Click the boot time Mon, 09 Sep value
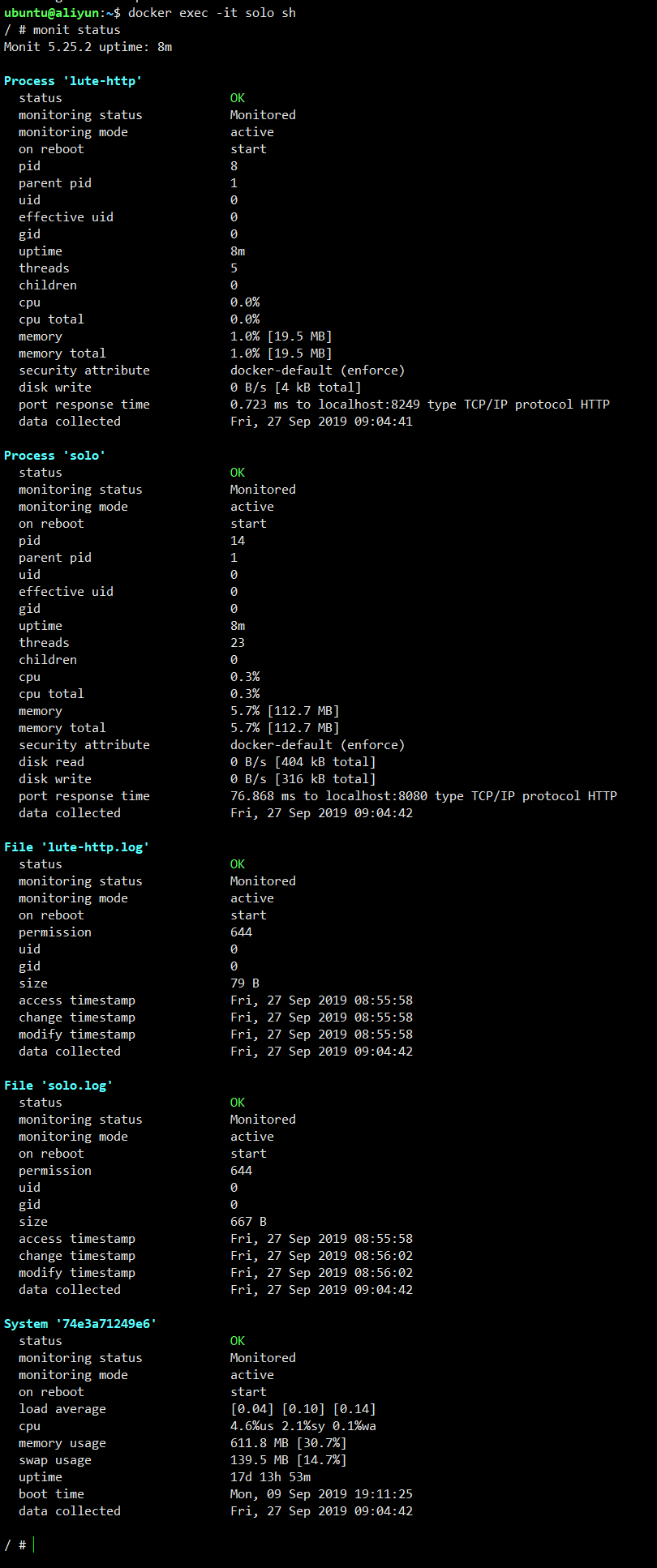Screen dimensions: 657x1568 click(321, 1494)
